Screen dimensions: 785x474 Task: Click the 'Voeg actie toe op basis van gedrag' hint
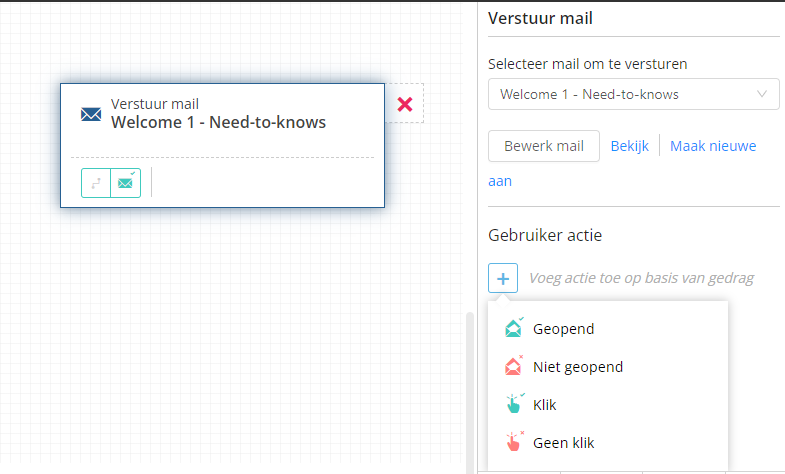[641, 278]
